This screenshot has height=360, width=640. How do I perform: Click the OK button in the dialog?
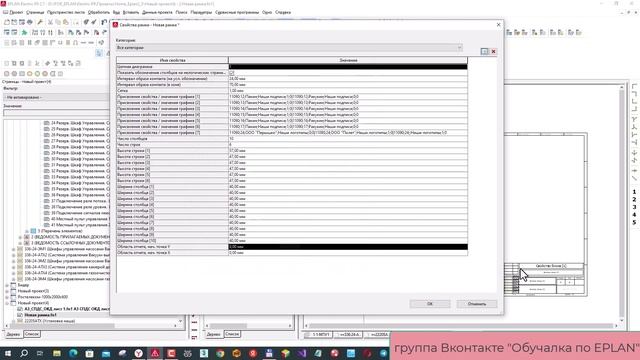click(430, 304)
